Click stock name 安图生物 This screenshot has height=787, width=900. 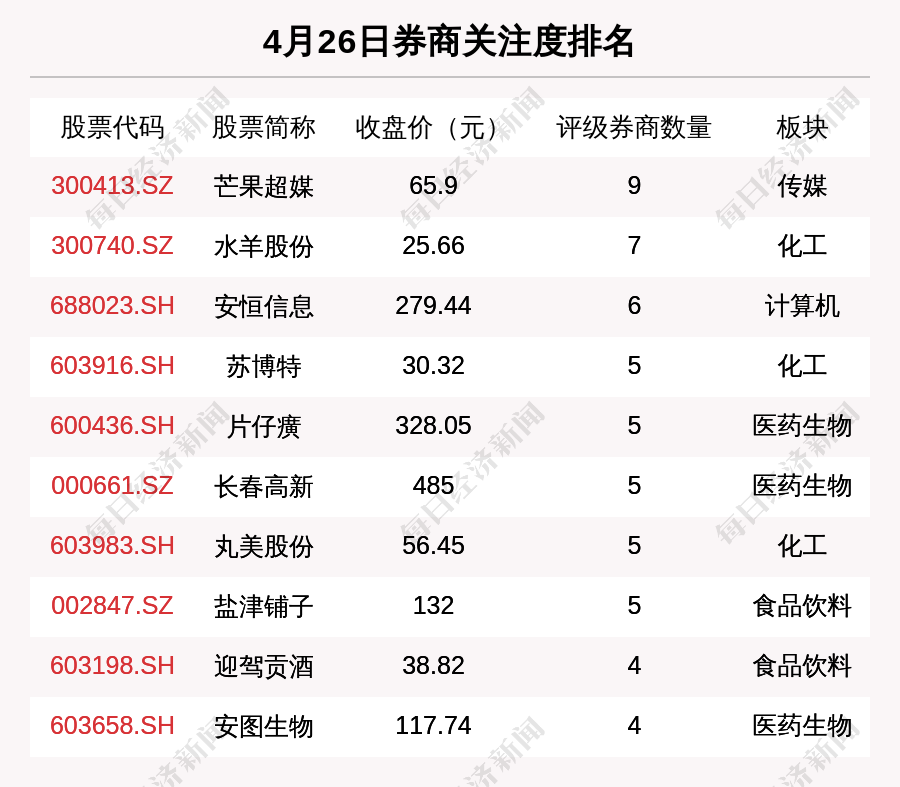(x=263, y=727)
